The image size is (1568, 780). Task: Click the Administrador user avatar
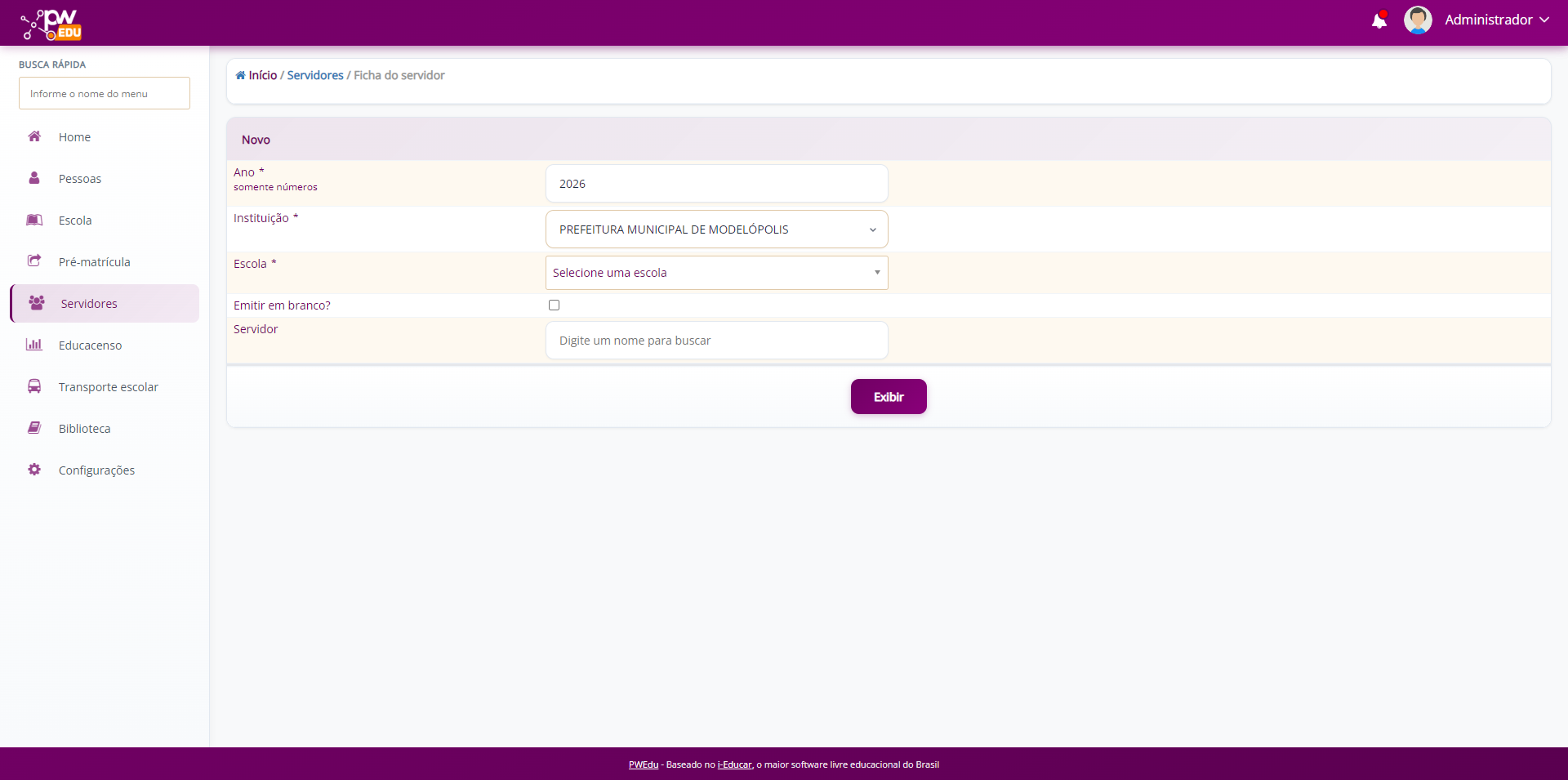tap(1417, 20)
